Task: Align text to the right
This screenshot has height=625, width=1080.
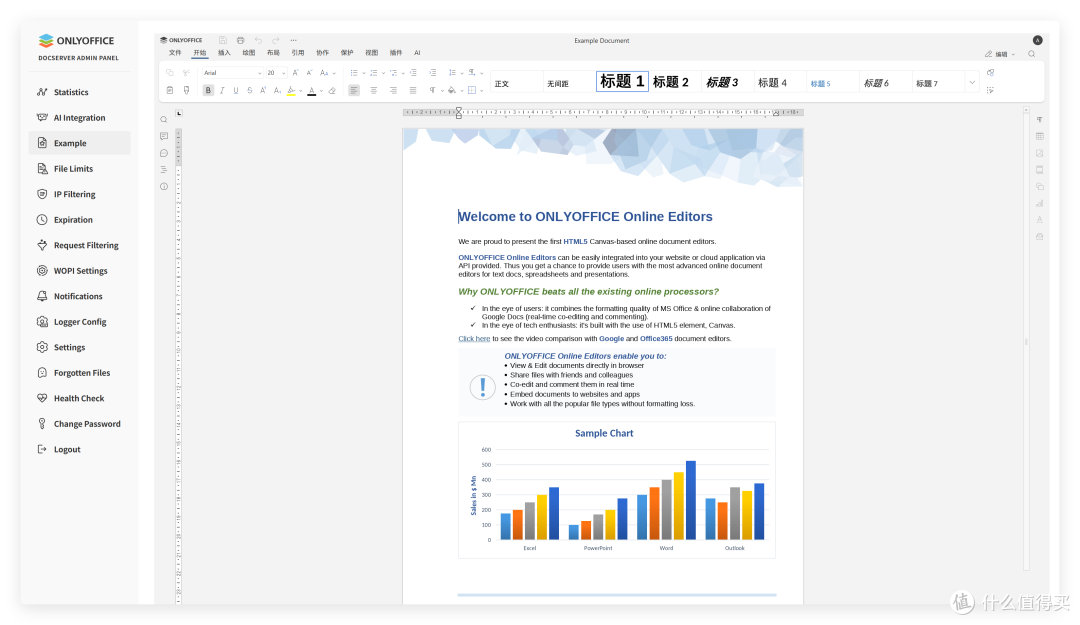Action: tap(393, 90)
